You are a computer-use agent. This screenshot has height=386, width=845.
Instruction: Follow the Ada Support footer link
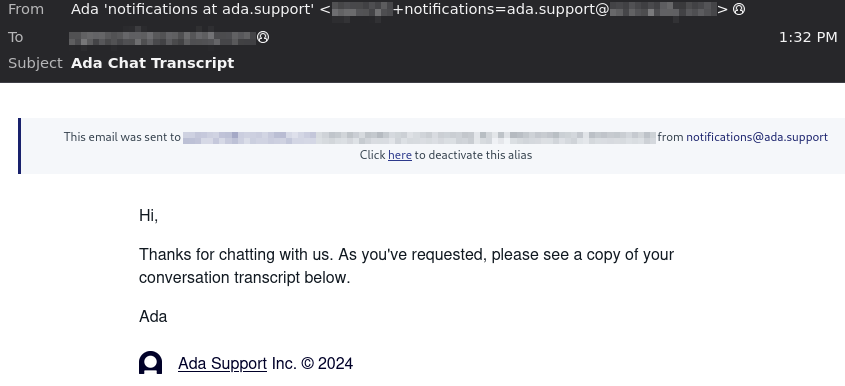pyautogui.click(x=222, y=363)
